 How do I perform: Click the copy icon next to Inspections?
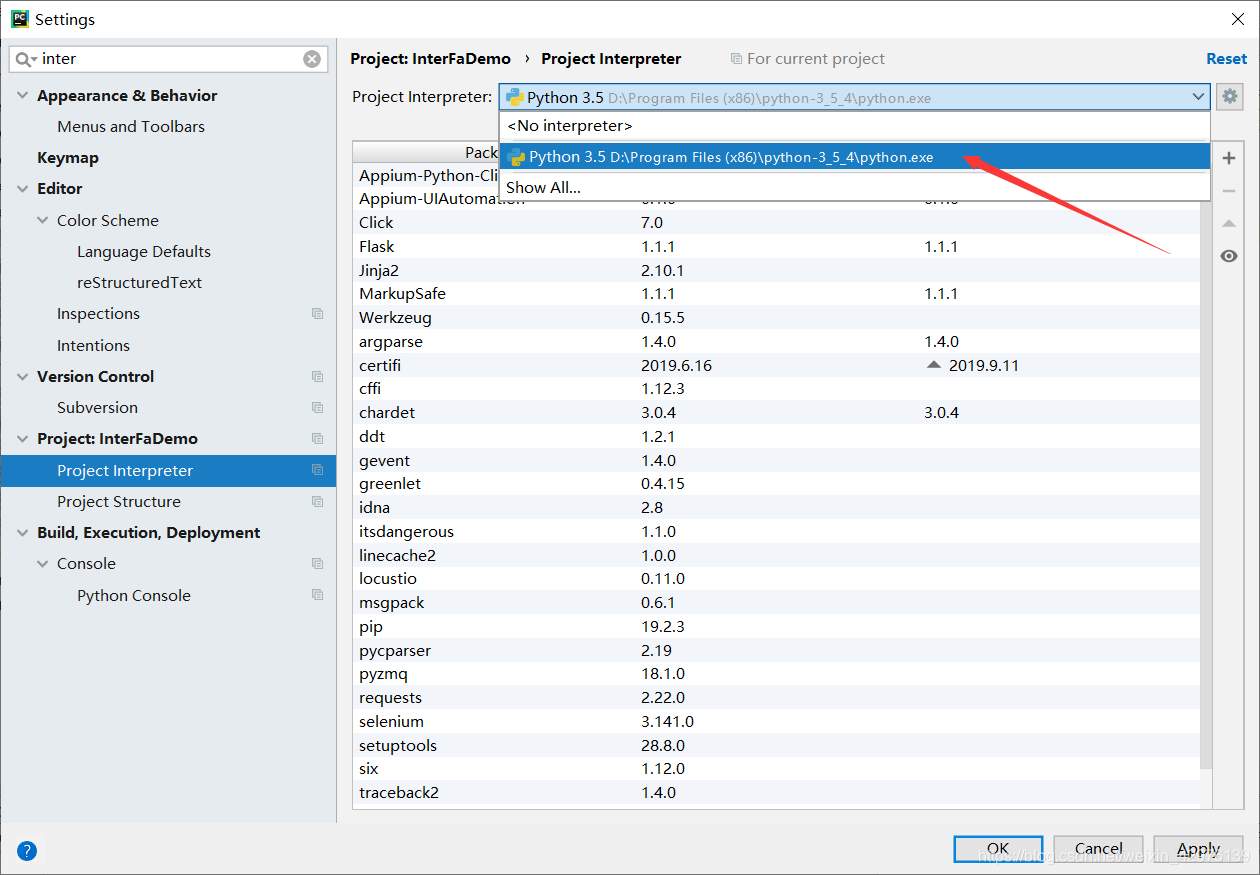(x=317, y=314)
